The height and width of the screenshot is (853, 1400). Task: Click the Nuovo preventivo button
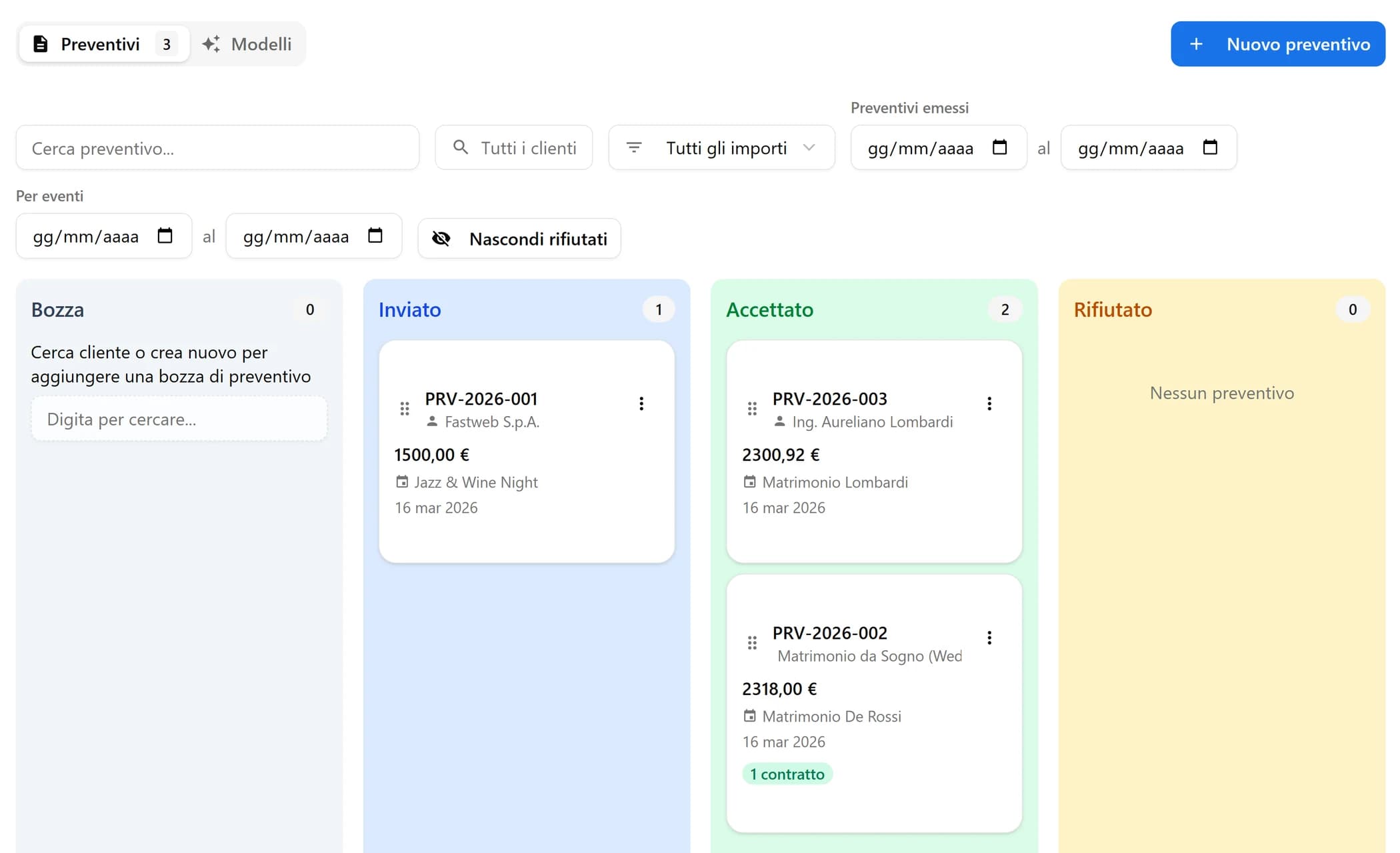tap(1277, 44)
